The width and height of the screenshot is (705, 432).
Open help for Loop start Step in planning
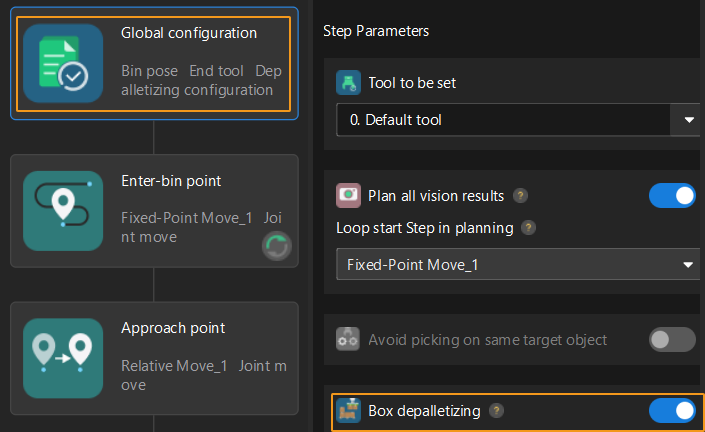pos(529,228)
